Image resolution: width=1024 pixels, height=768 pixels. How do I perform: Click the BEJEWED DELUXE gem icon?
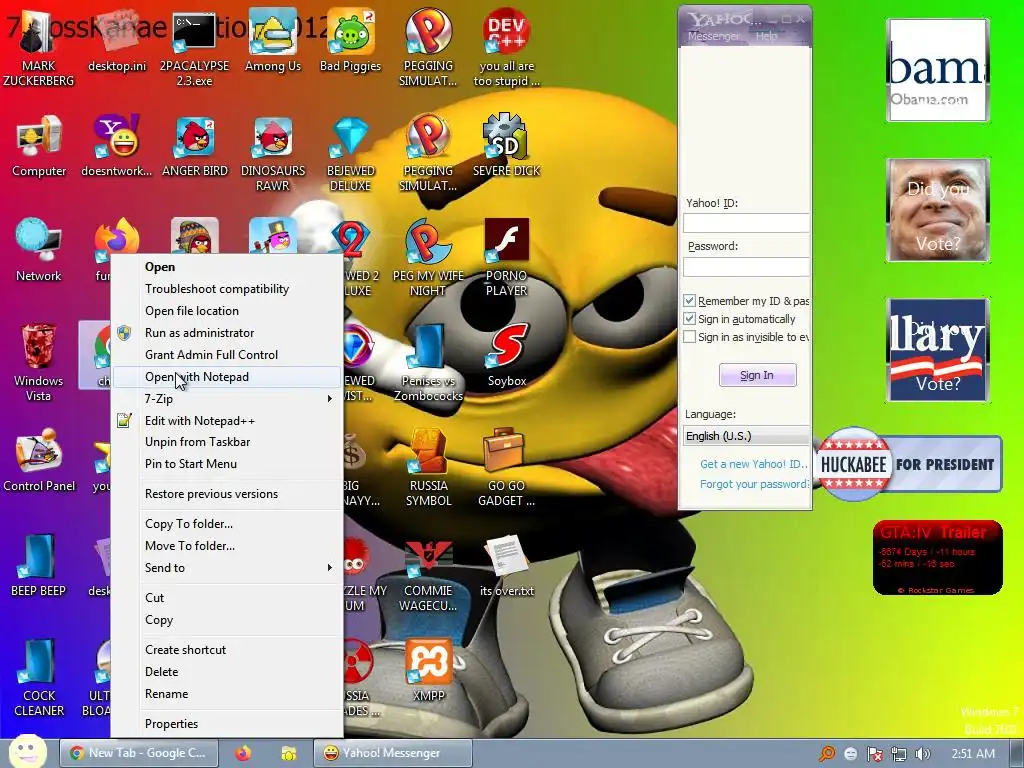[350, 153]
